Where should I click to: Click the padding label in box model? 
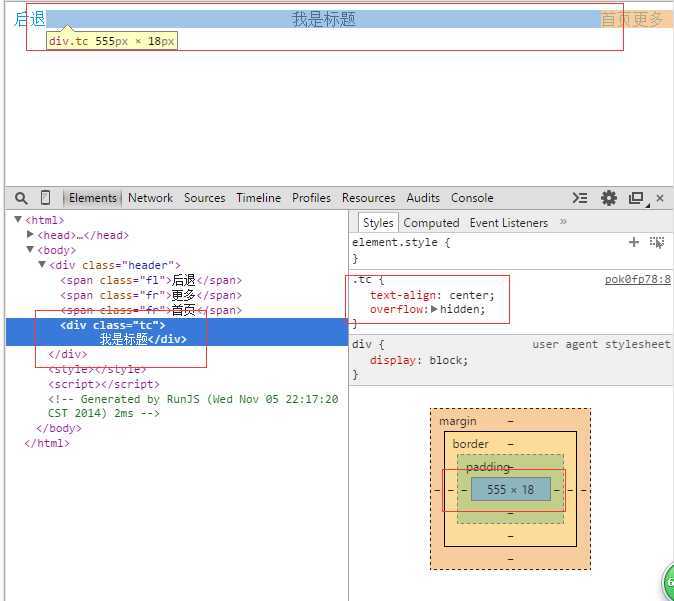tap(487, 466)
